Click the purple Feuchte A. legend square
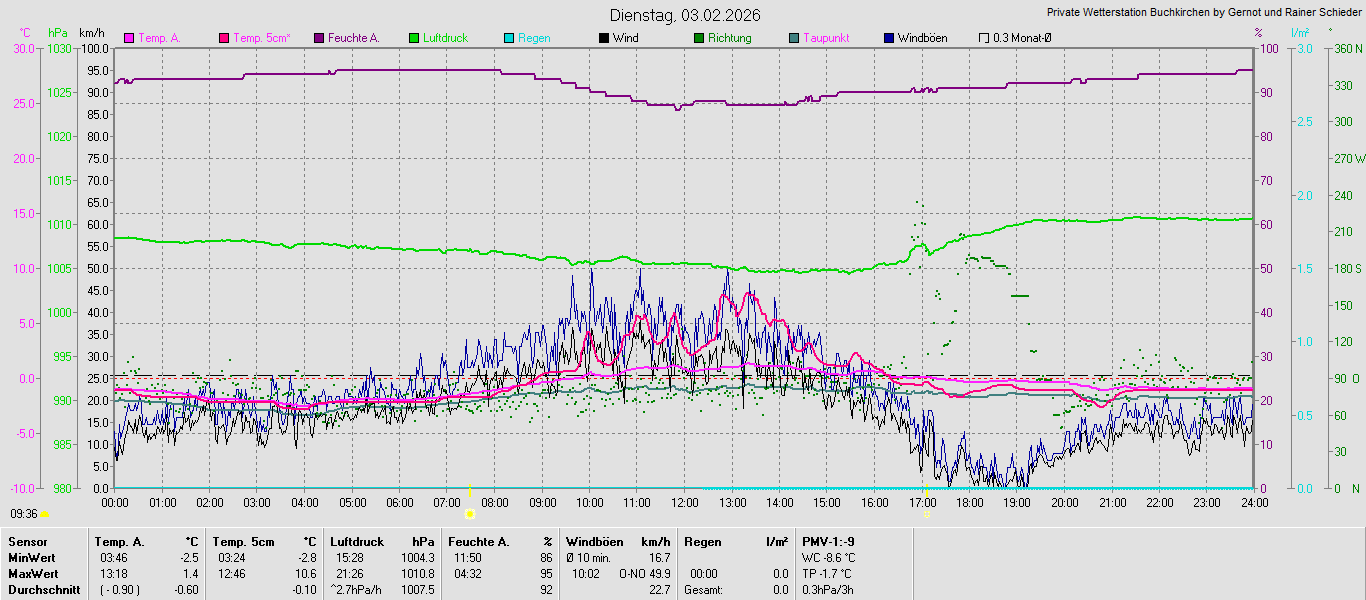Screen dimensions: 1366x600 320,38
